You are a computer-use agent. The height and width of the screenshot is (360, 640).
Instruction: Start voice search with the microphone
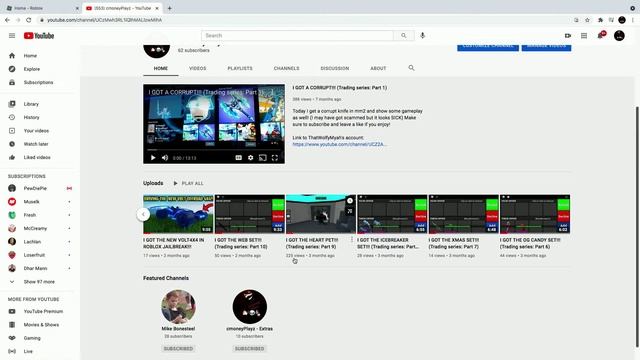[422, 36]
